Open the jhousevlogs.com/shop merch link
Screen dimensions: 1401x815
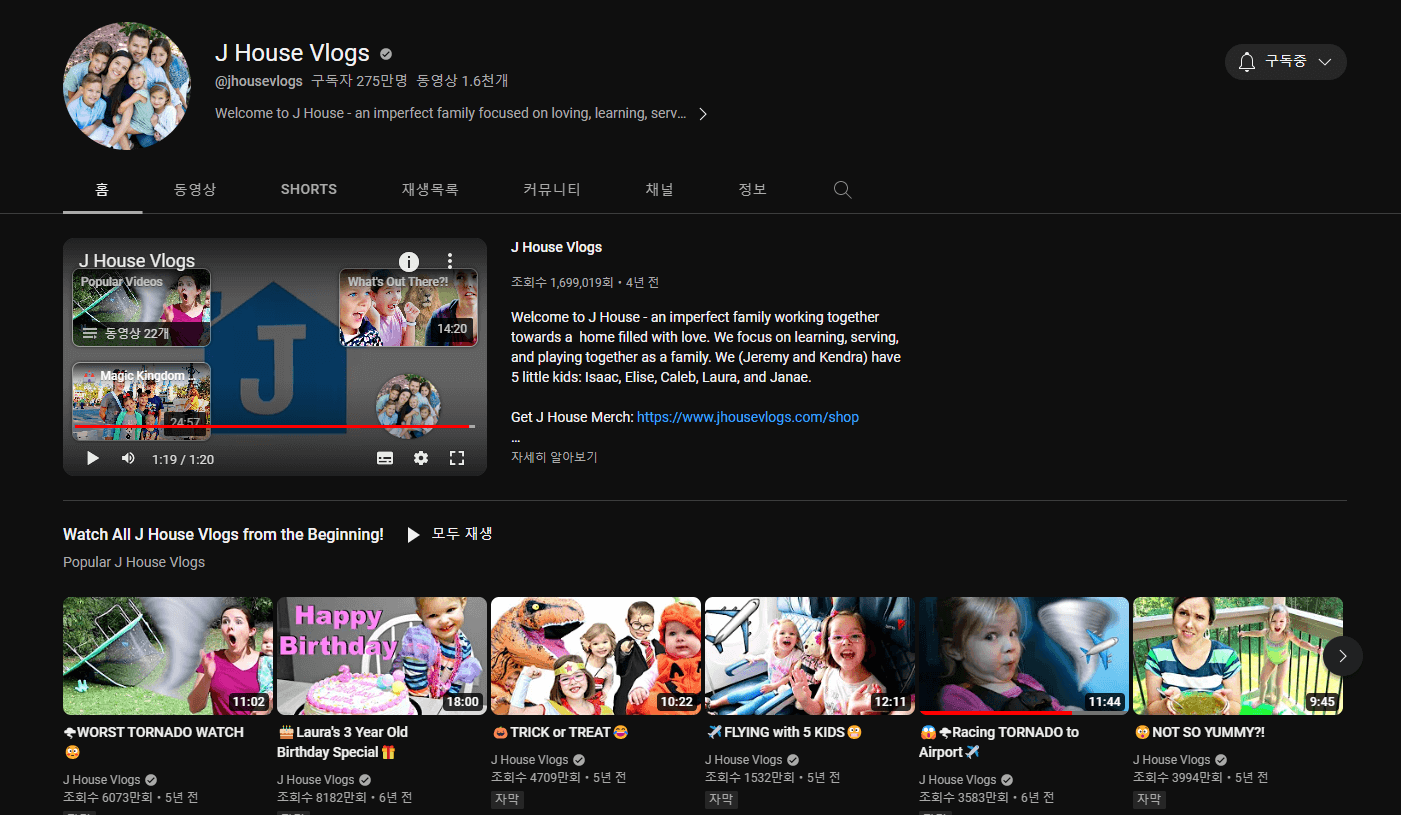click(748, 417)
